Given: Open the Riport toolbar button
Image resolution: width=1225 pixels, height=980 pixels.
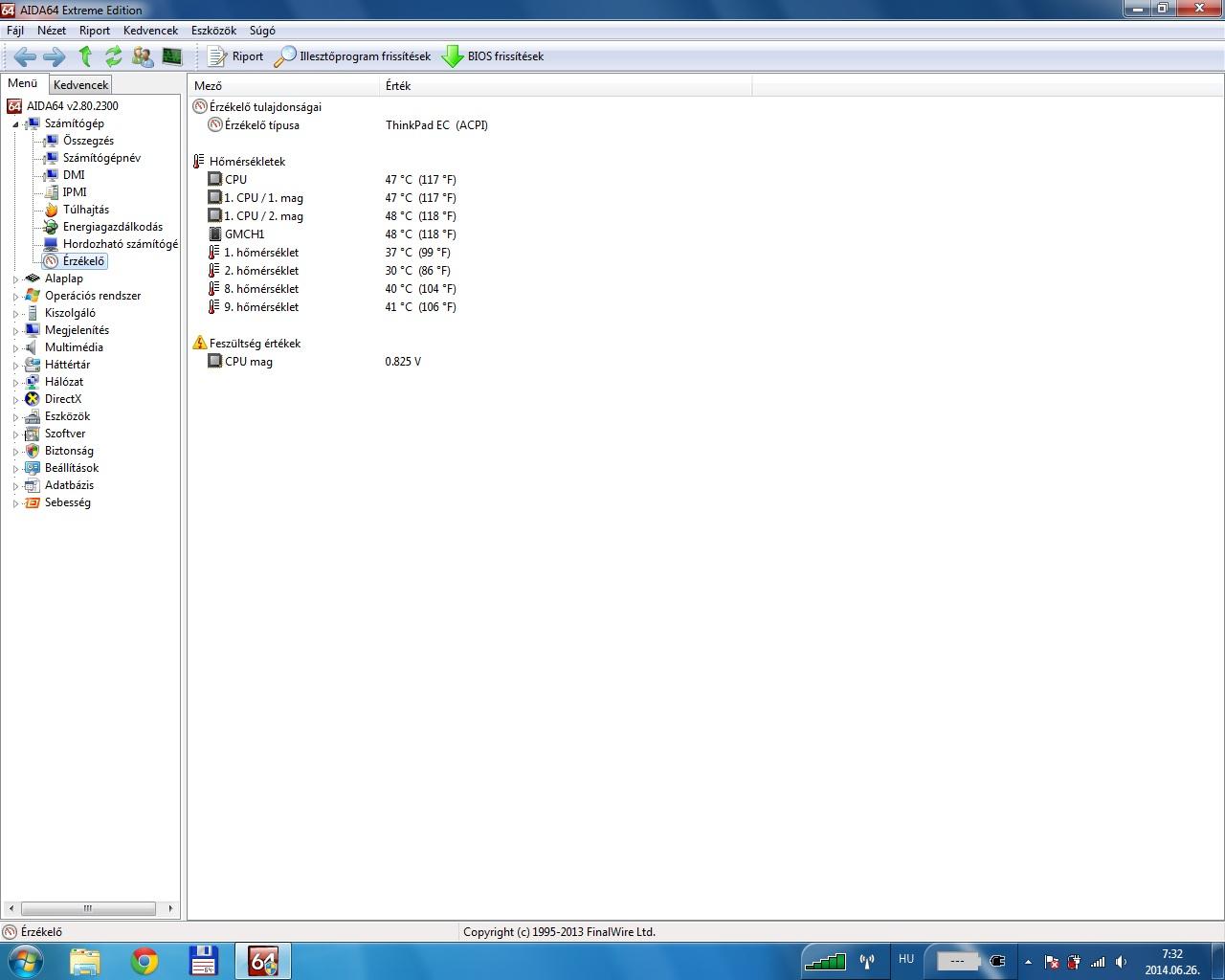Looking at the screenshot, I should (235, 56).
